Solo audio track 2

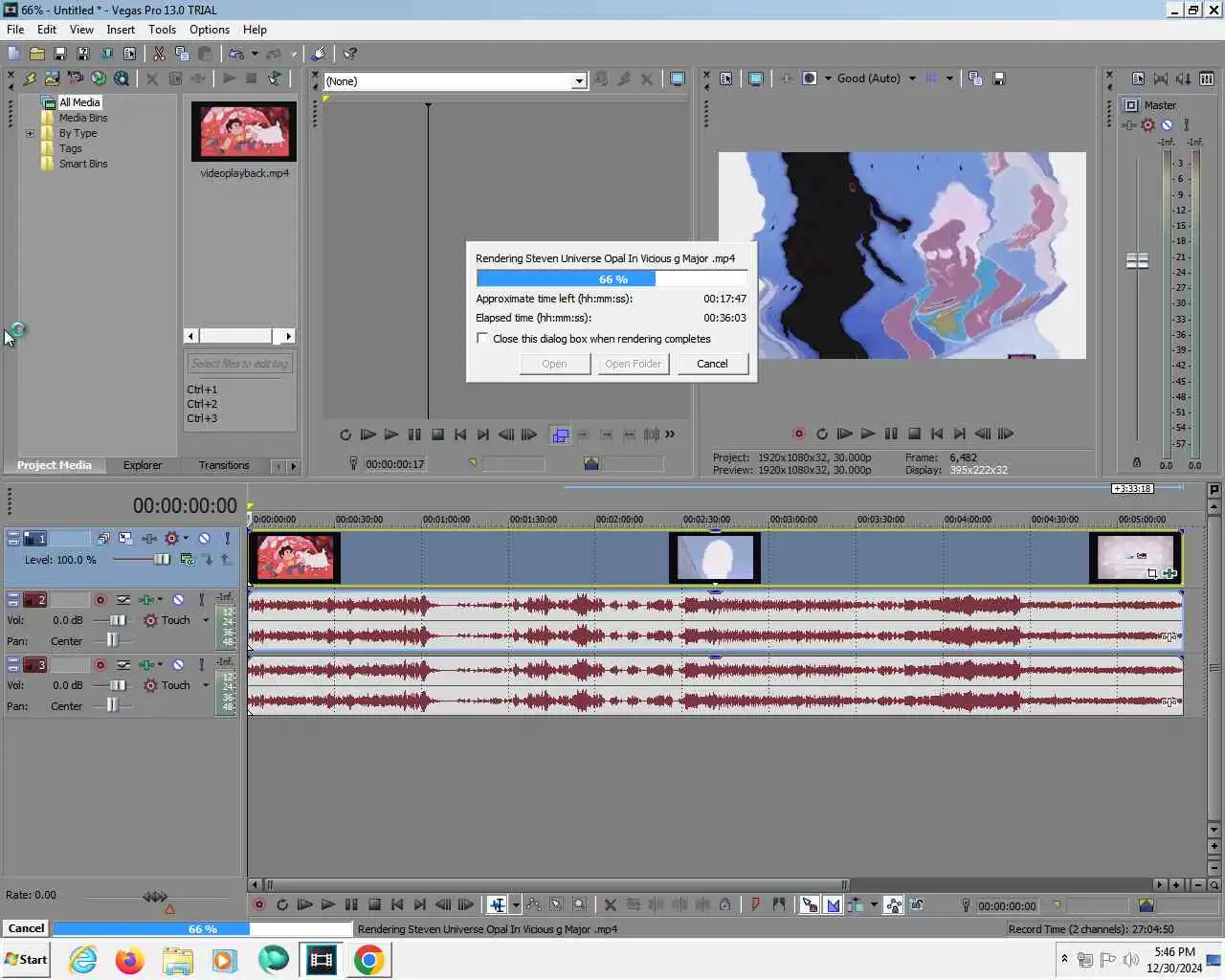click(x=201, y=599)
